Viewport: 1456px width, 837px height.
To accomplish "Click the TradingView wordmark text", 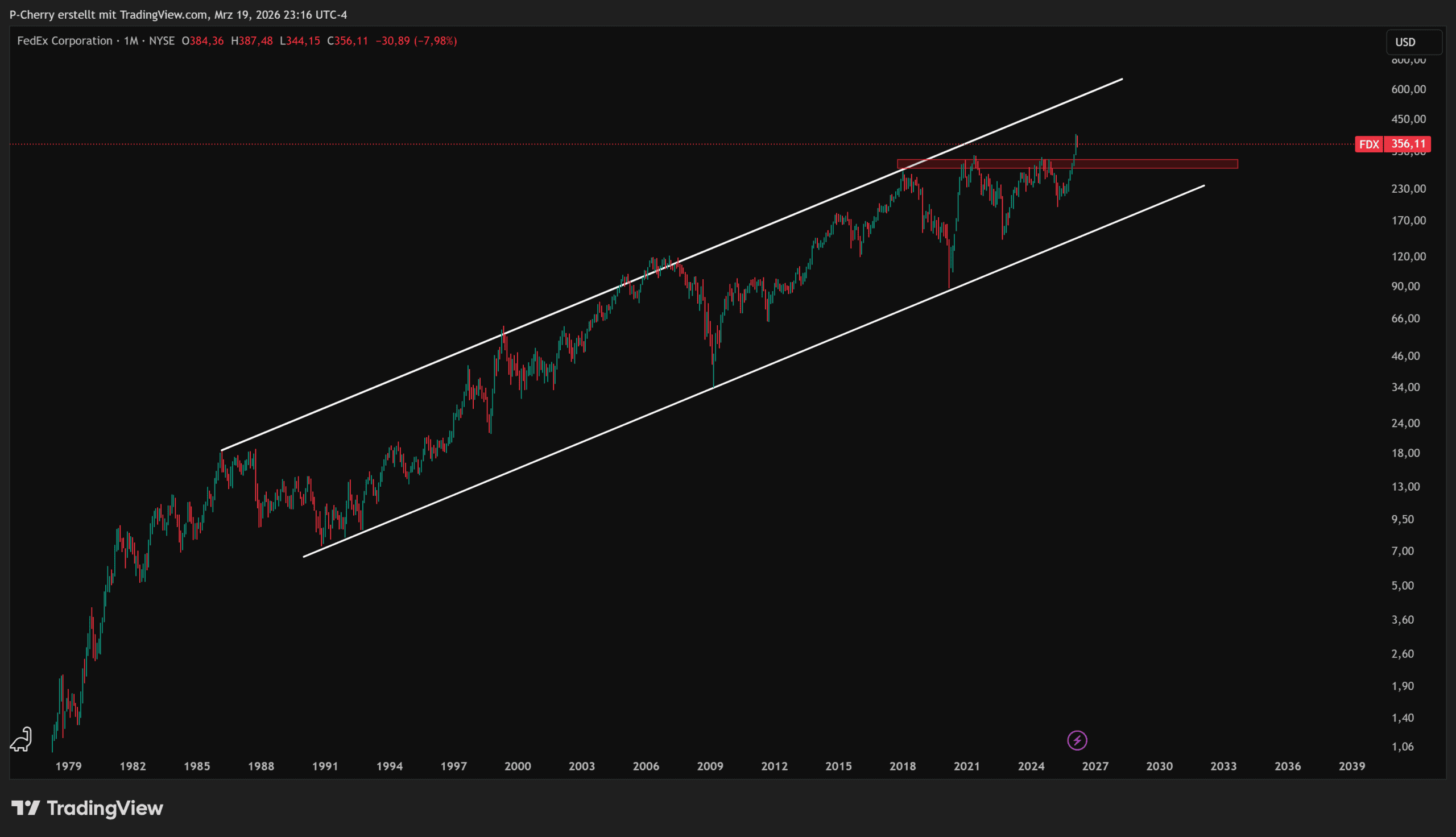I will pos(105,807).
